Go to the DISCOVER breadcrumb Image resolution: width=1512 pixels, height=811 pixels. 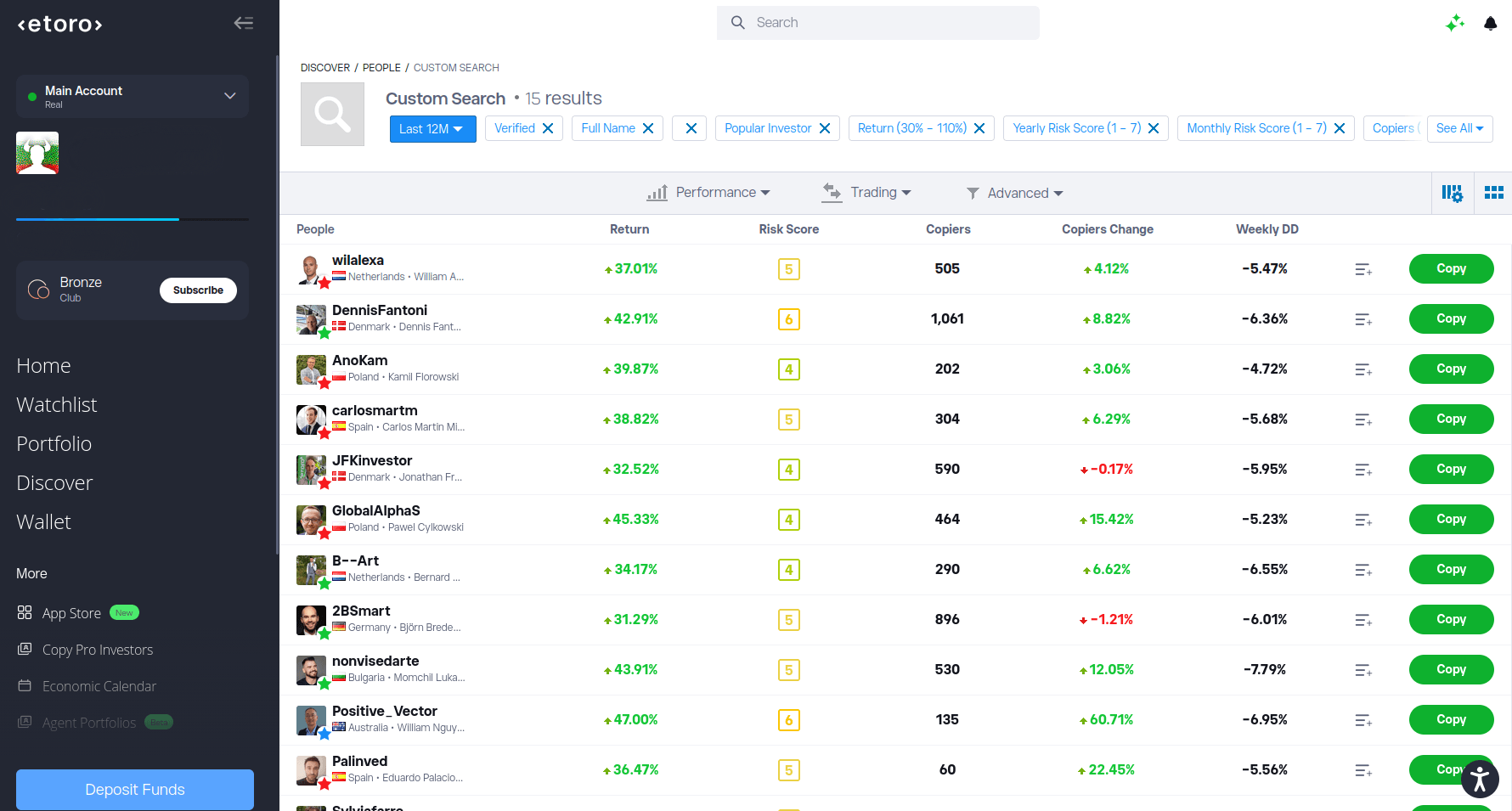[x=325, y=68]
